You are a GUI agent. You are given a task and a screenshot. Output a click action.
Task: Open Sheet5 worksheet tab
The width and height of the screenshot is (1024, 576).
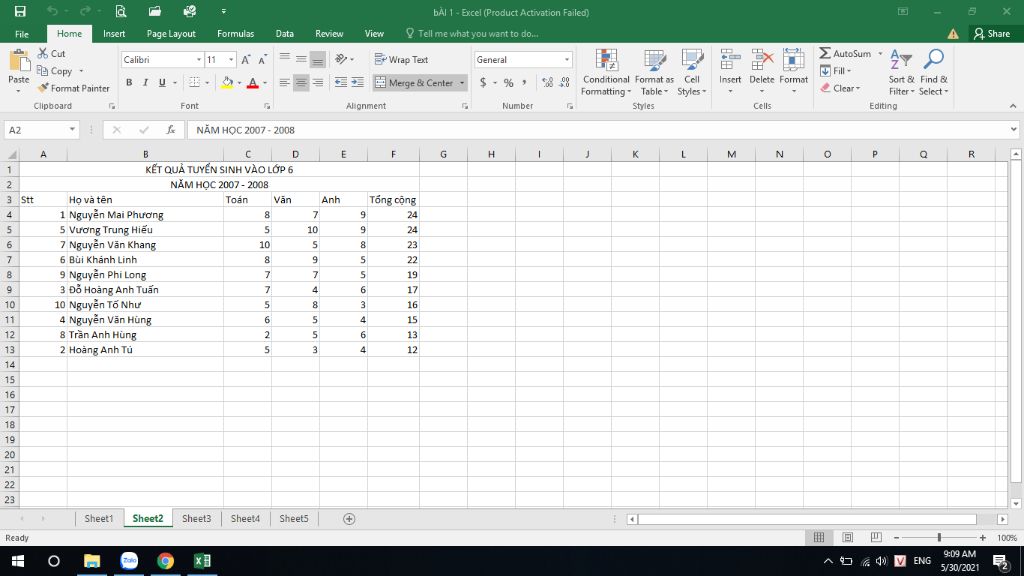(x=294, y=519)
